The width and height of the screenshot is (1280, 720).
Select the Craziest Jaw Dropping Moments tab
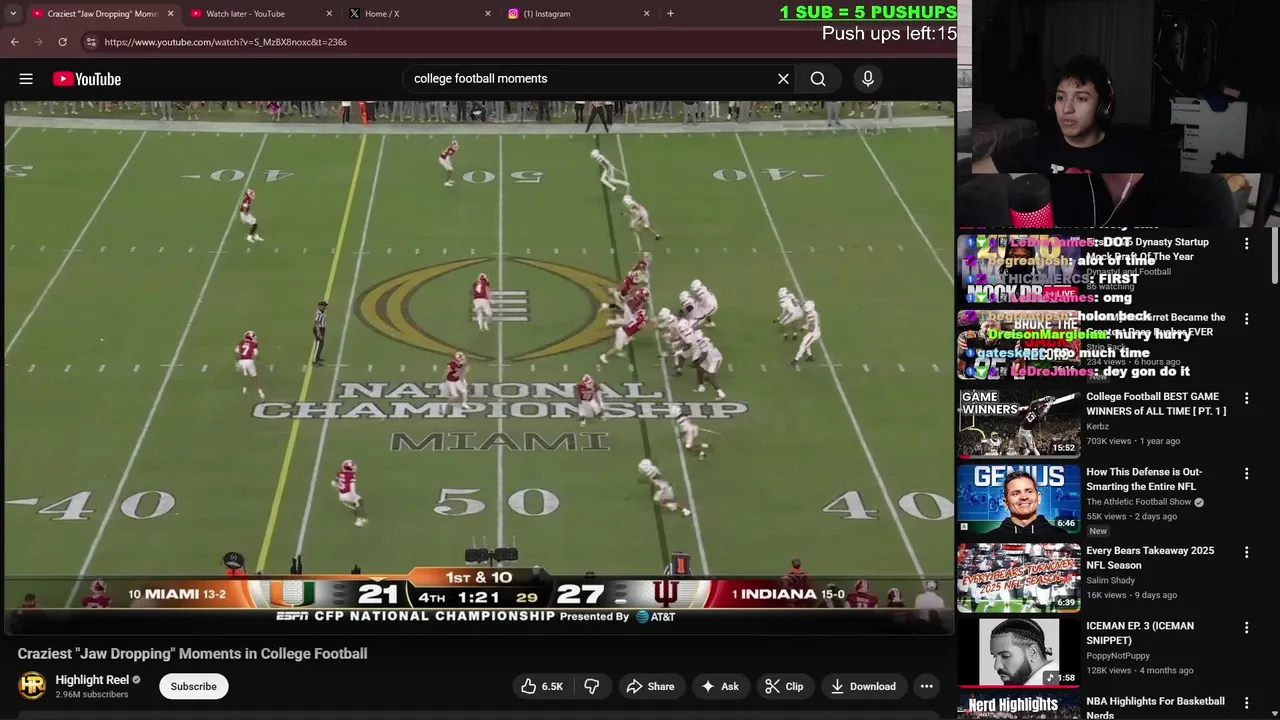pos(100,14)
